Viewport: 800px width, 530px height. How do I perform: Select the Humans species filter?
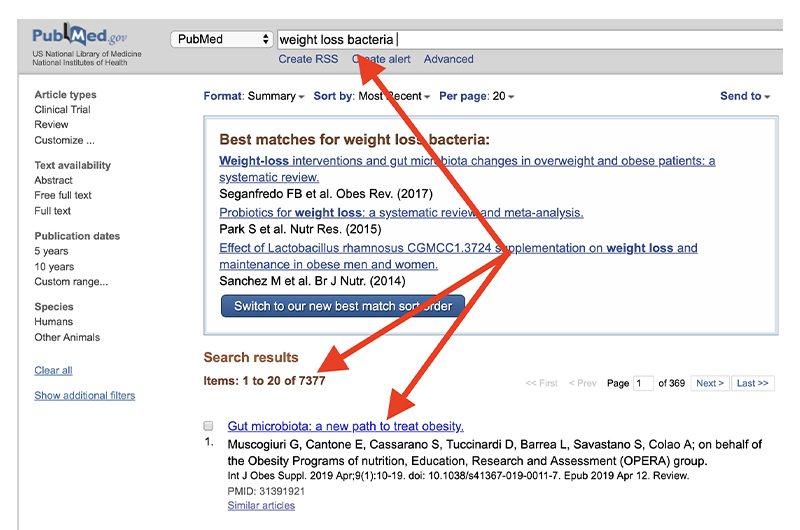pos(53,322)
